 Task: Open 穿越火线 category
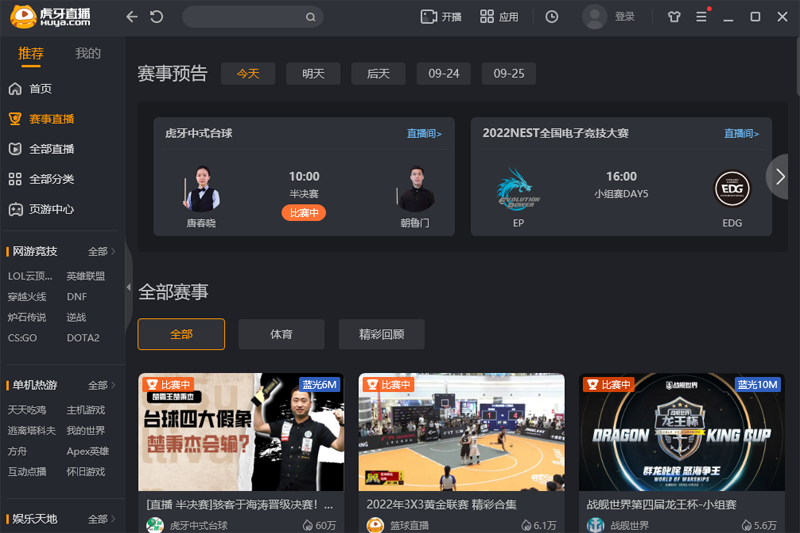(27, 296)
